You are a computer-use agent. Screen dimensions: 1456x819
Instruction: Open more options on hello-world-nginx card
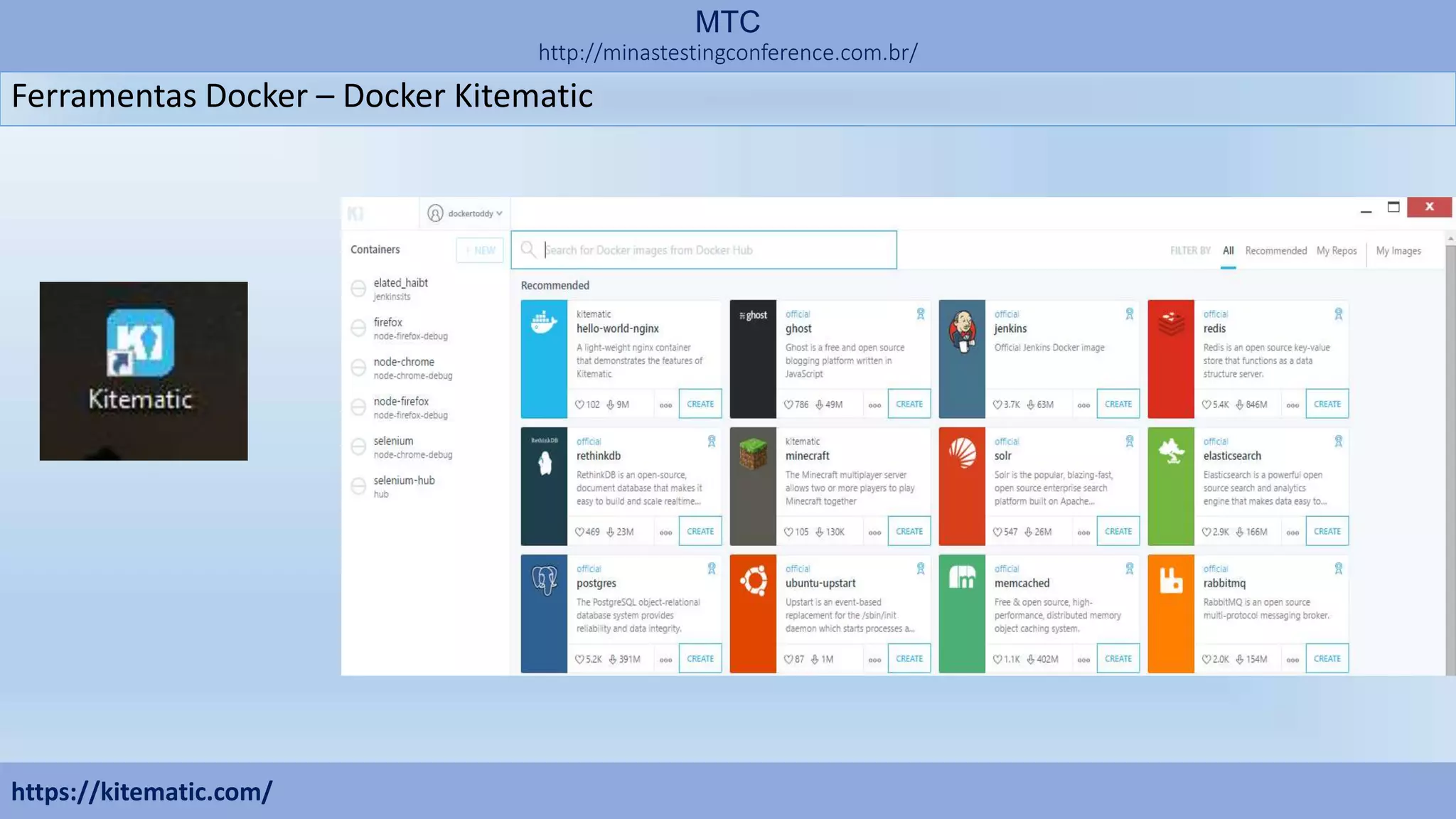coord(665,405)
